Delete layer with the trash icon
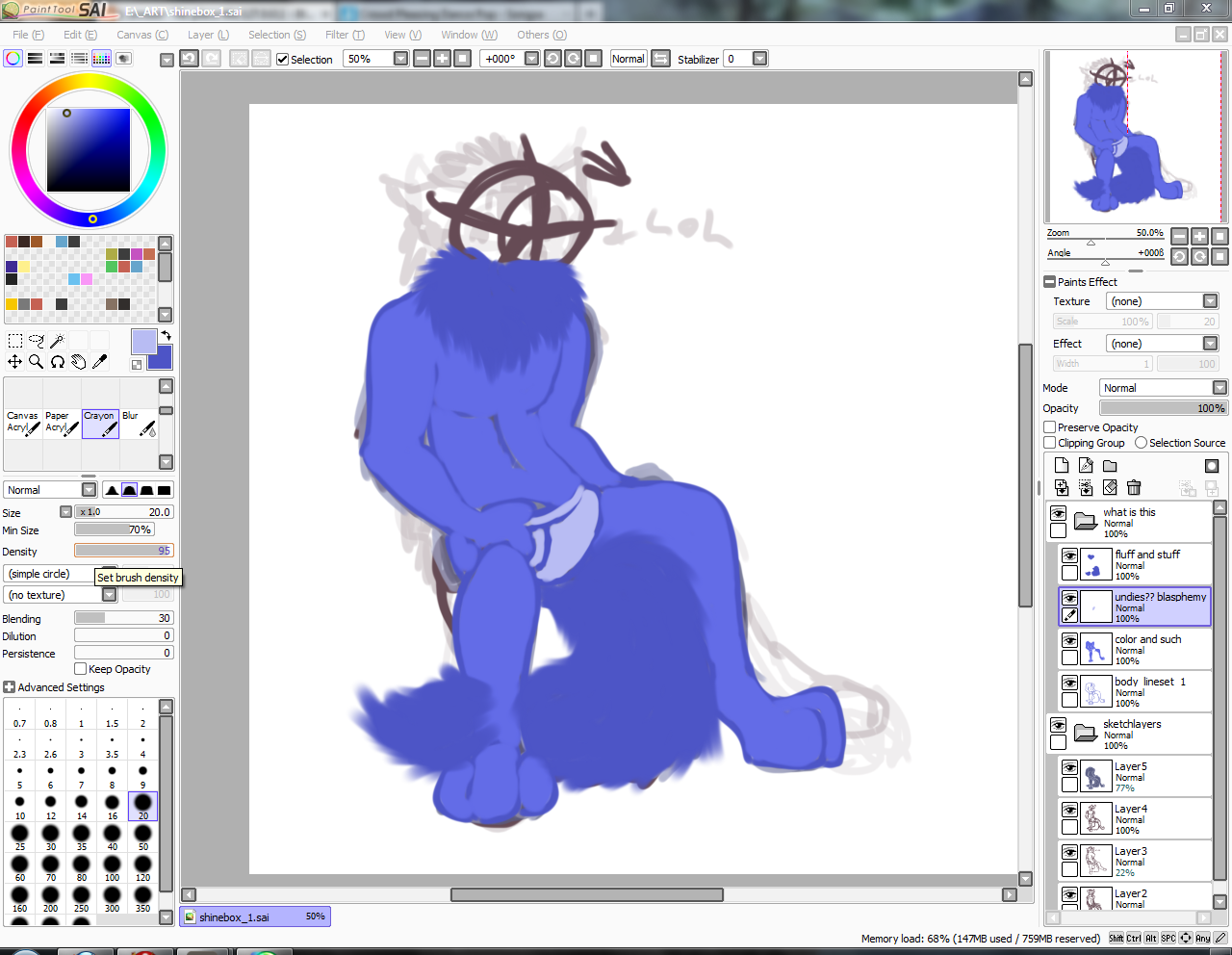Viewport: 1232px width, 955px height. (x=1134, y=488)
